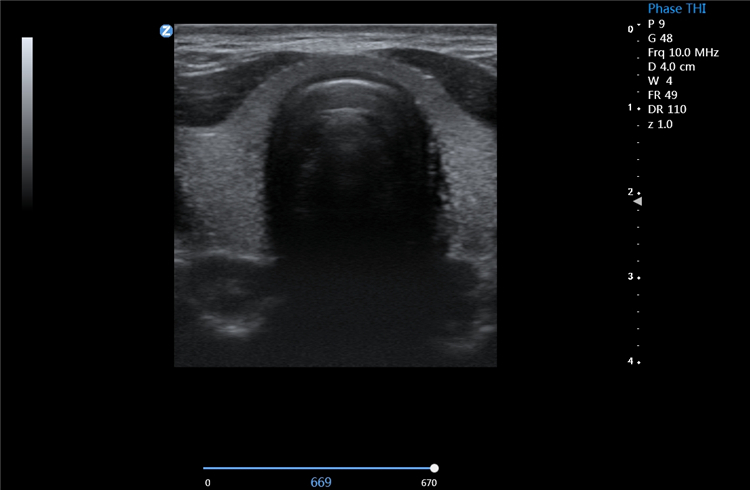Click the focus position triangle on depth scale
Viewport: 750px width, 490px height.
(x=638, y=202)
